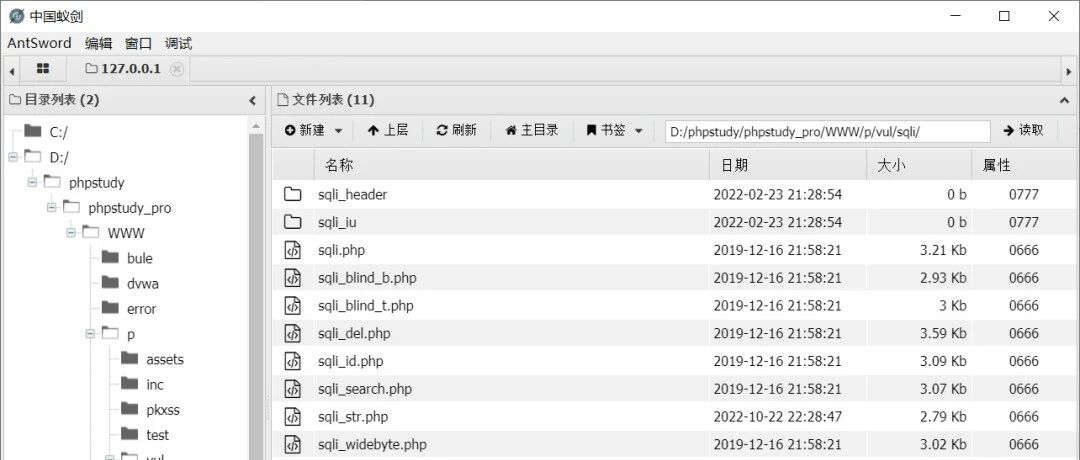
Task: Open the 编辑 menu
Action: click(x=98, y=43)
